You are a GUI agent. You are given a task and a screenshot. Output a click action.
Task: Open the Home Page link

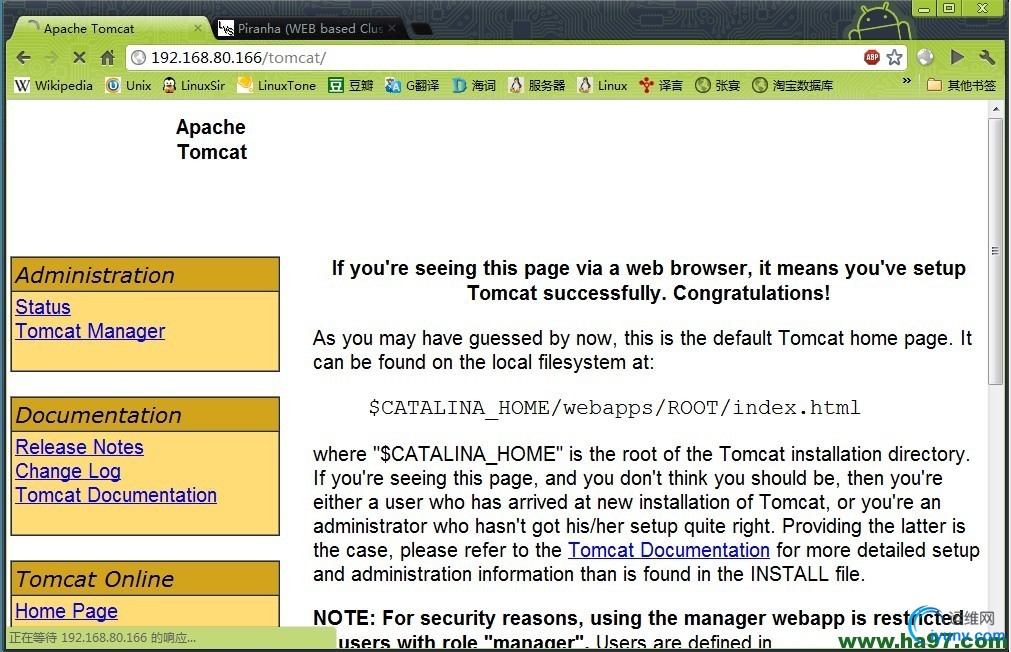pos(66,611)
